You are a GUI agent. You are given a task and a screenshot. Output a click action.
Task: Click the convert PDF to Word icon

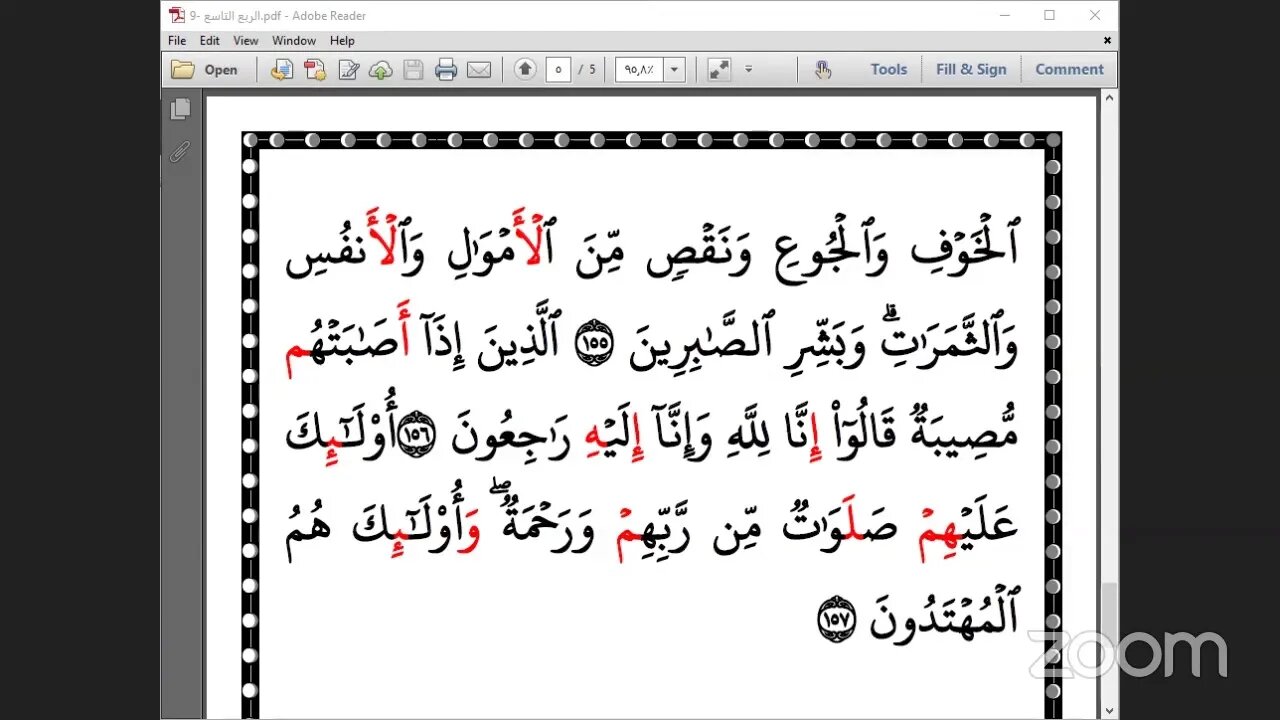pos(282,69)
